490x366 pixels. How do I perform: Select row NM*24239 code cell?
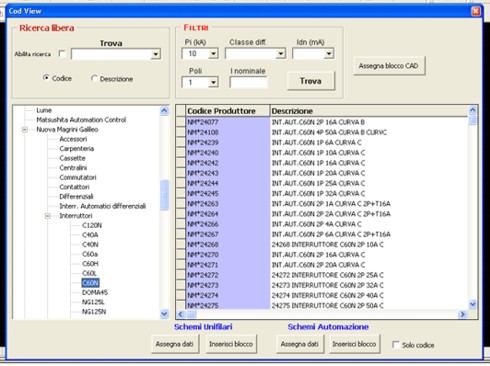(227, 143)
